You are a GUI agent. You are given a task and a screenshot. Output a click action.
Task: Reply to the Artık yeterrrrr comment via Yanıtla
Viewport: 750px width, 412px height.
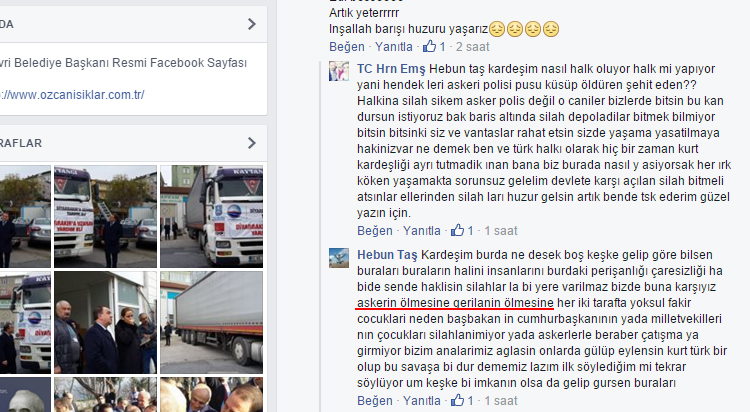tap(394, 46)
